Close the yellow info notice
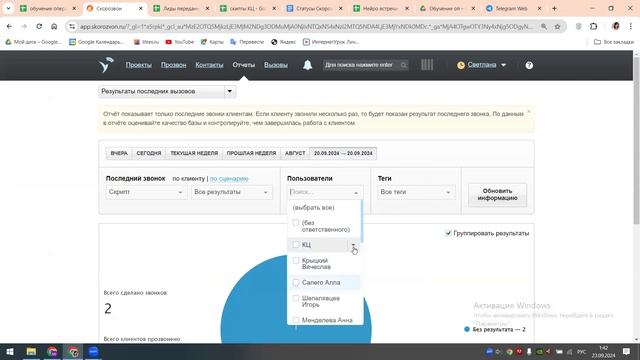This screenshot has width=640, height=360. click(x=529, y=111)
